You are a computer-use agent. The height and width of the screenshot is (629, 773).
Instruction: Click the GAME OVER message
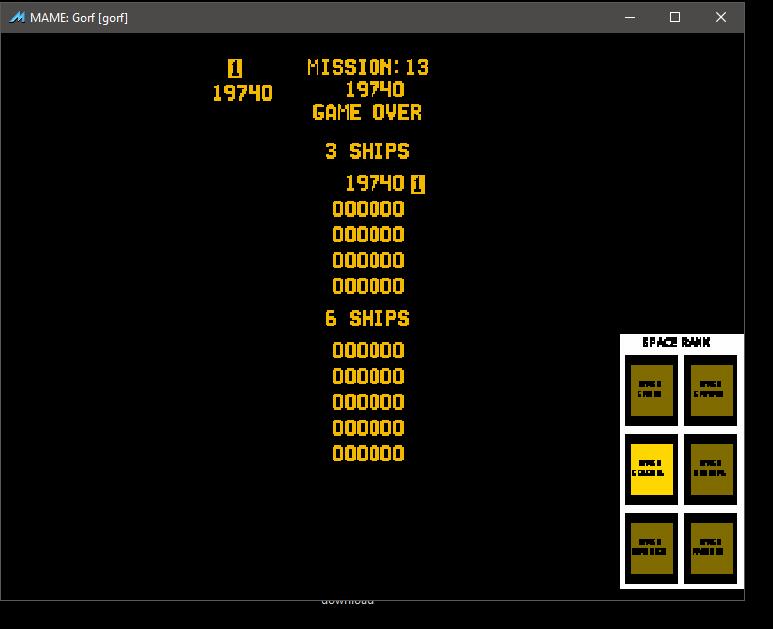pos(367,112)
